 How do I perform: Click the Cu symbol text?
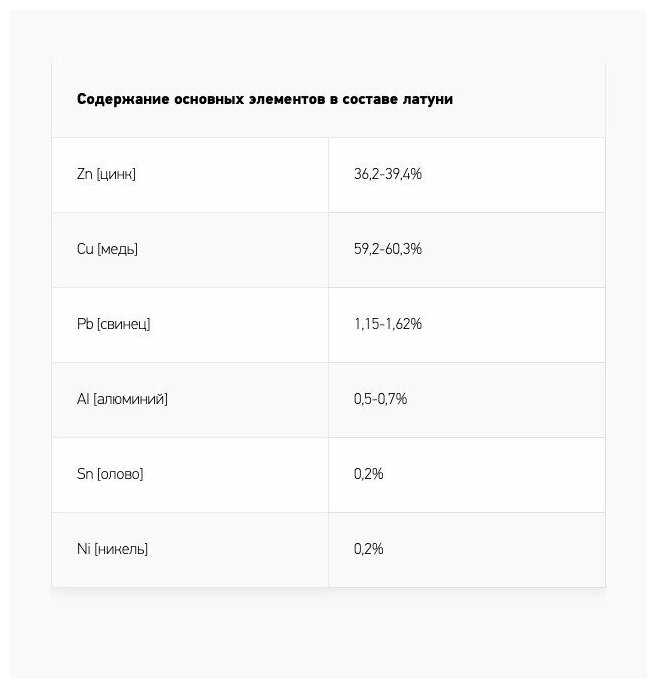pos(85,249)
